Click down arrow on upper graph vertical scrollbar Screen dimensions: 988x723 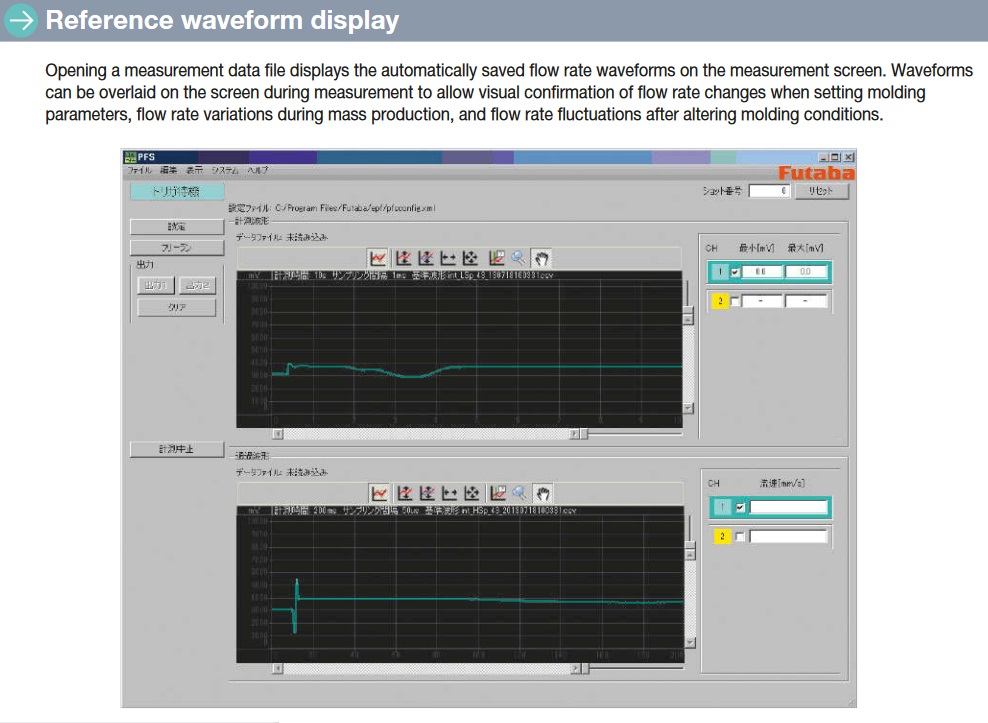[x=687, y=408]
